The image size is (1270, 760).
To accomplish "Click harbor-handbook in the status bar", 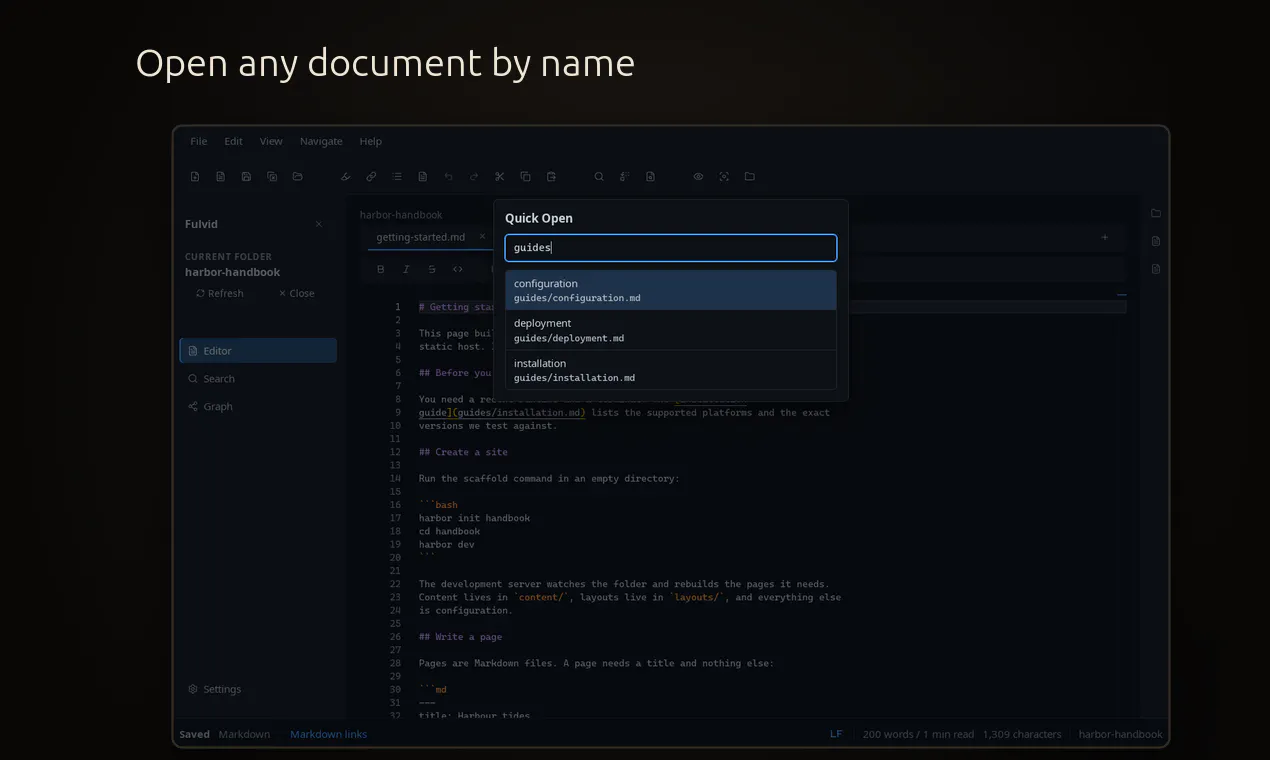I will pyautogui.click(x=1120, y=734).
